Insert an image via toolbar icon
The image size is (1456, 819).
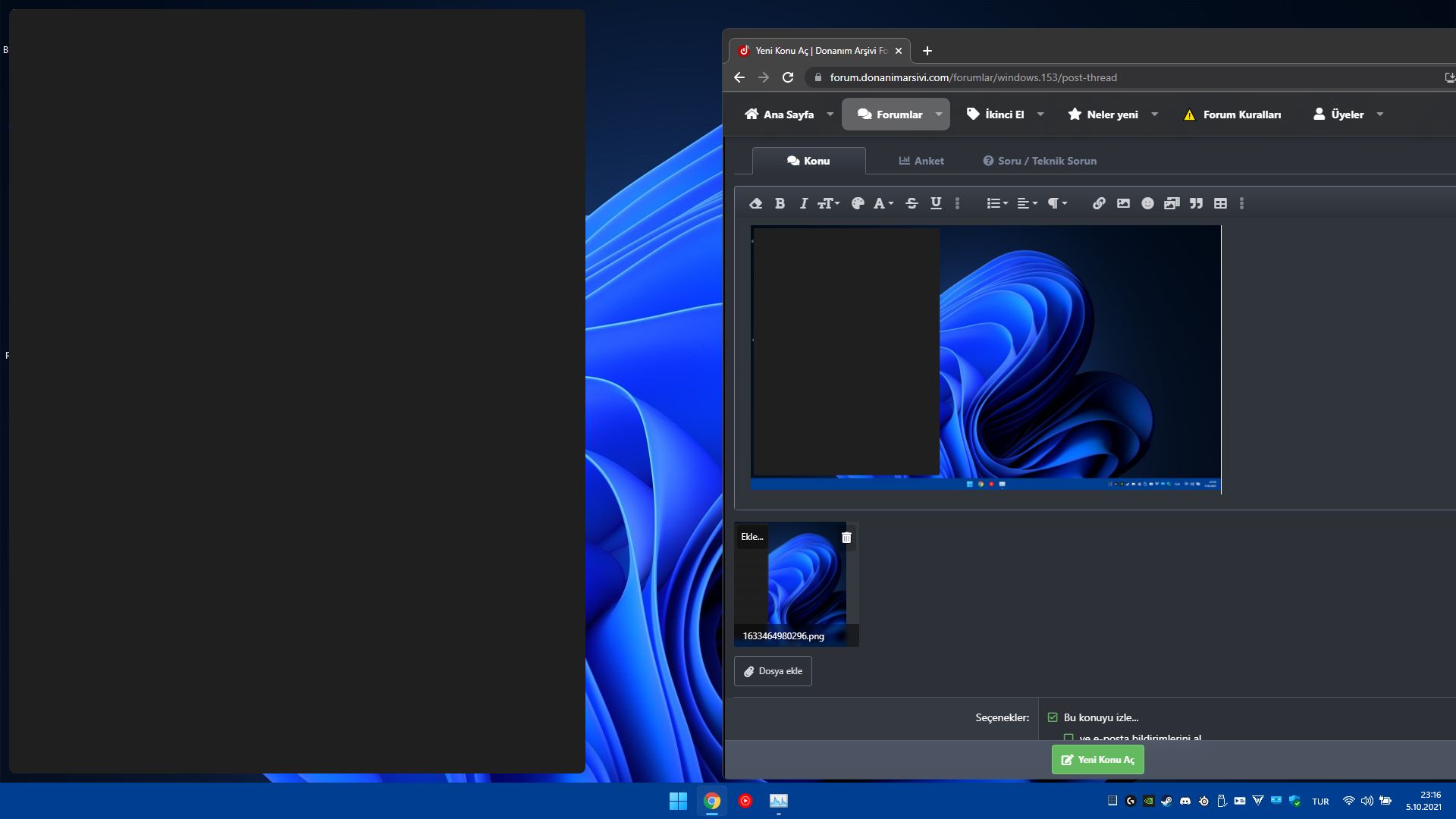pyautogui.click(x=1123, y=203)
